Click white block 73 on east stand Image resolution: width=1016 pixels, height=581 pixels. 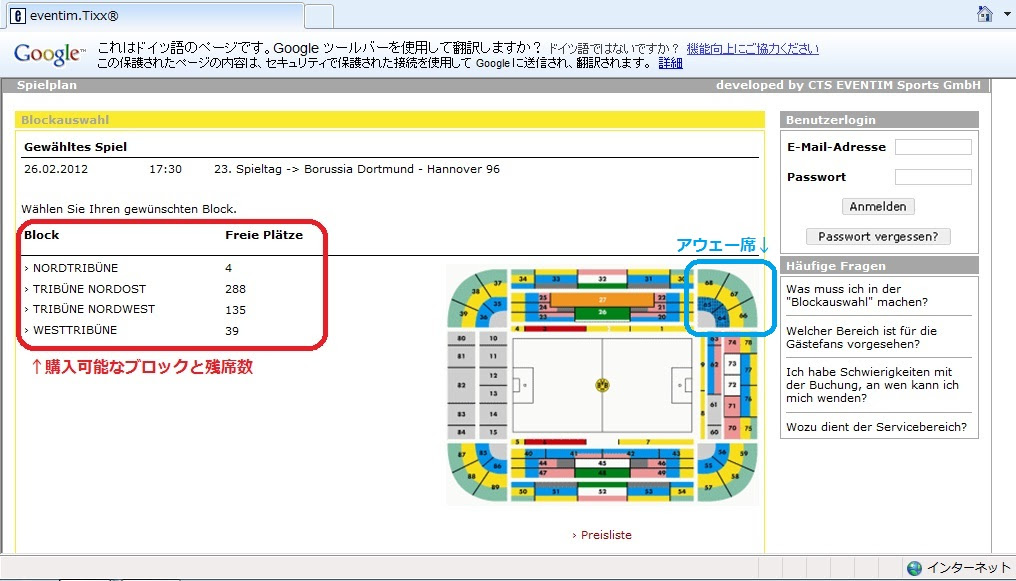coord(732,363)
